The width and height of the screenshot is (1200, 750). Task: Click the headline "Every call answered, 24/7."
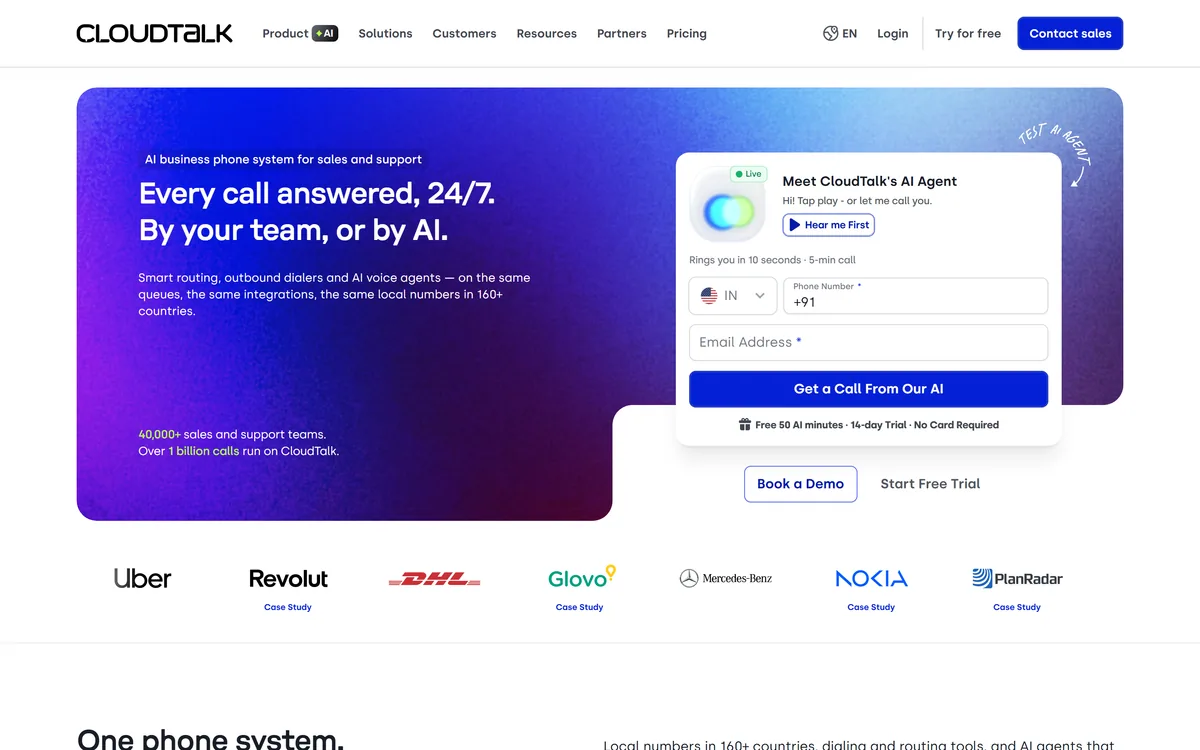click(x=317, y=193)
